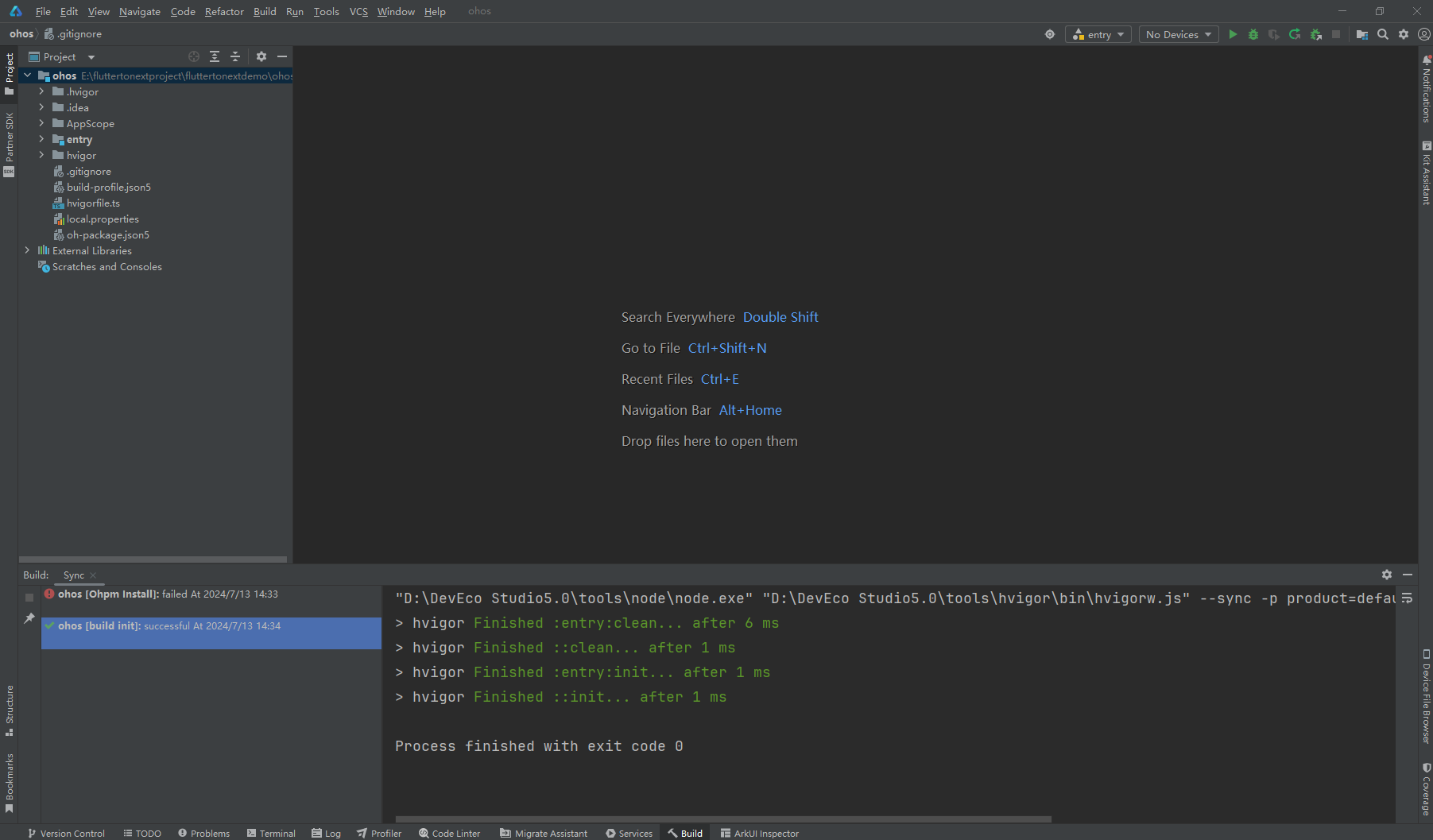1433x840 pixels.
Task: Click the green hot reload arrow icon
Action: pos(1295,34)
